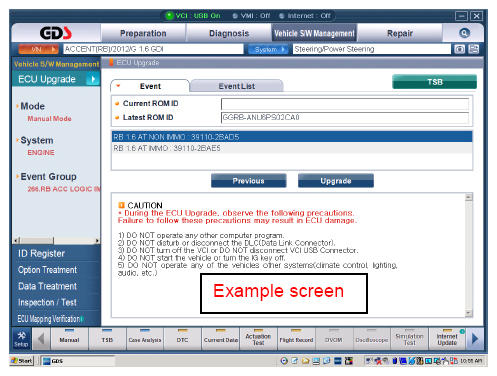Select GDS in the Windows taskbar
497x376 pixels.
78,361
